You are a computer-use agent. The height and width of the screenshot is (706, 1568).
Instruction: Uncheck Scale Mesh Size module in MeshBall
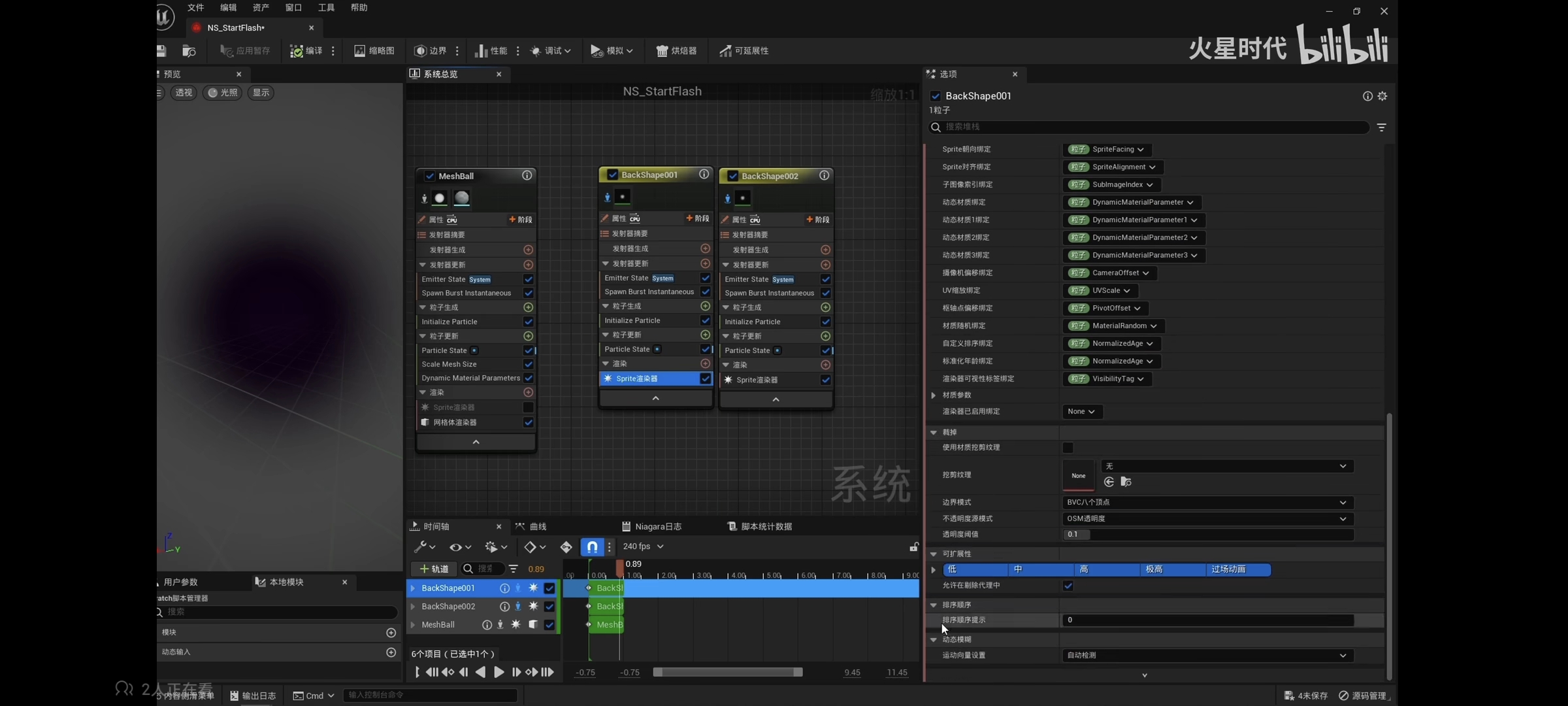coord(528,364)
